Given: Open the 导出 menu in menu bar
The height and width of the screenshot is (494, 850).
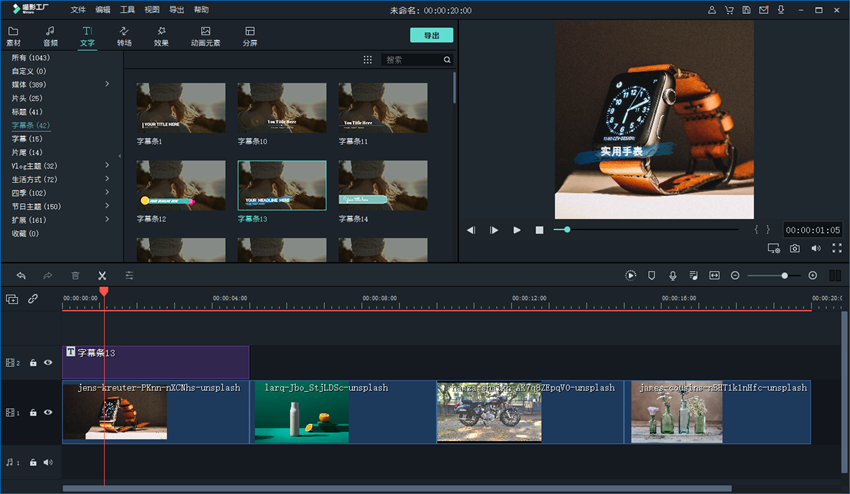Looking at the screenshot, I should click(176, 10).
